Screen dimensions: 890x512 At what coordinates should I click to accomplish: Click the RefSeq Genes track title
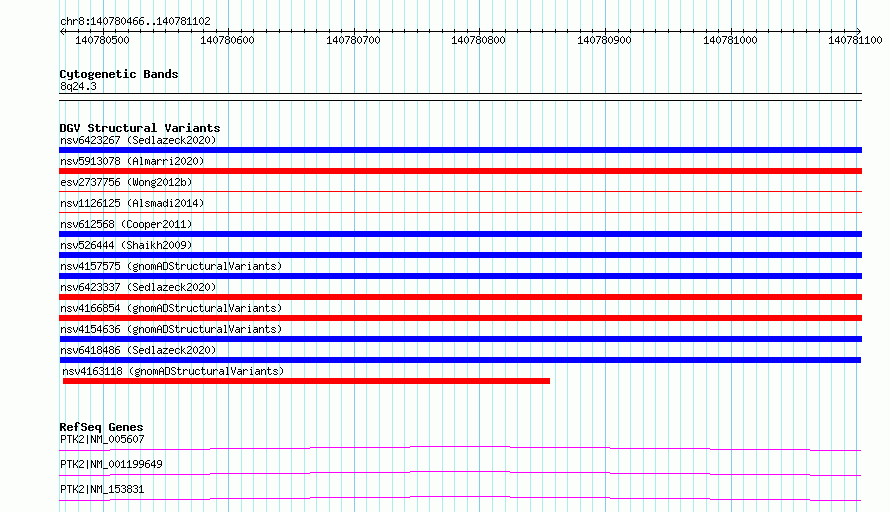pos(101,427)
